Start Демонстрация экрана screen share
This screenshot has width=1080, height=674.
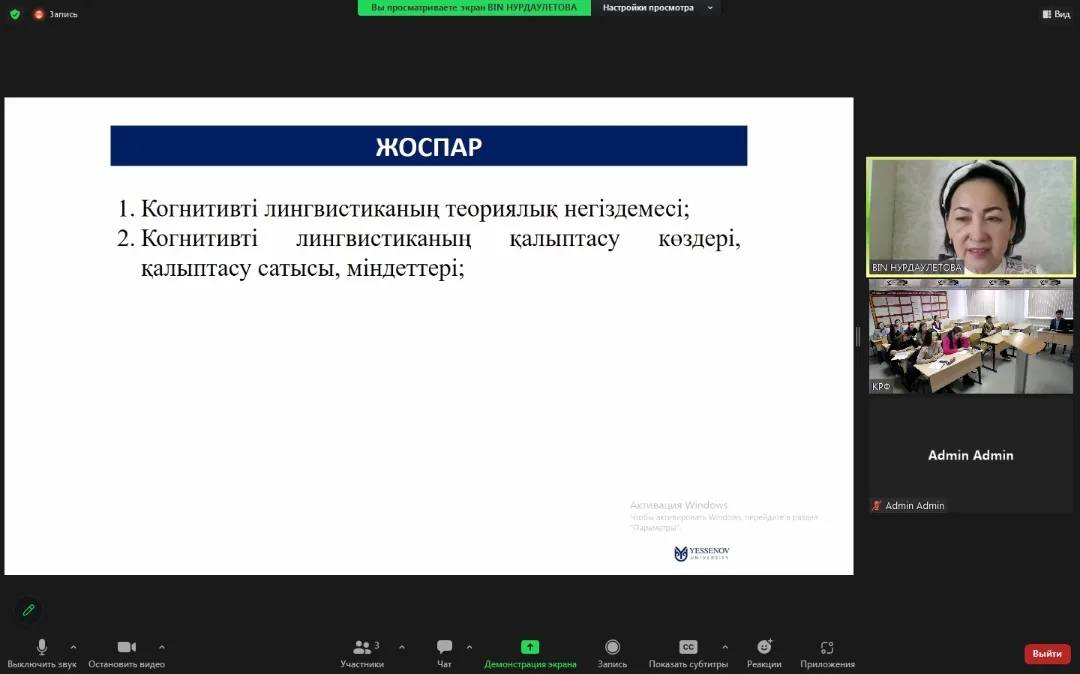(x=530, y=653)
